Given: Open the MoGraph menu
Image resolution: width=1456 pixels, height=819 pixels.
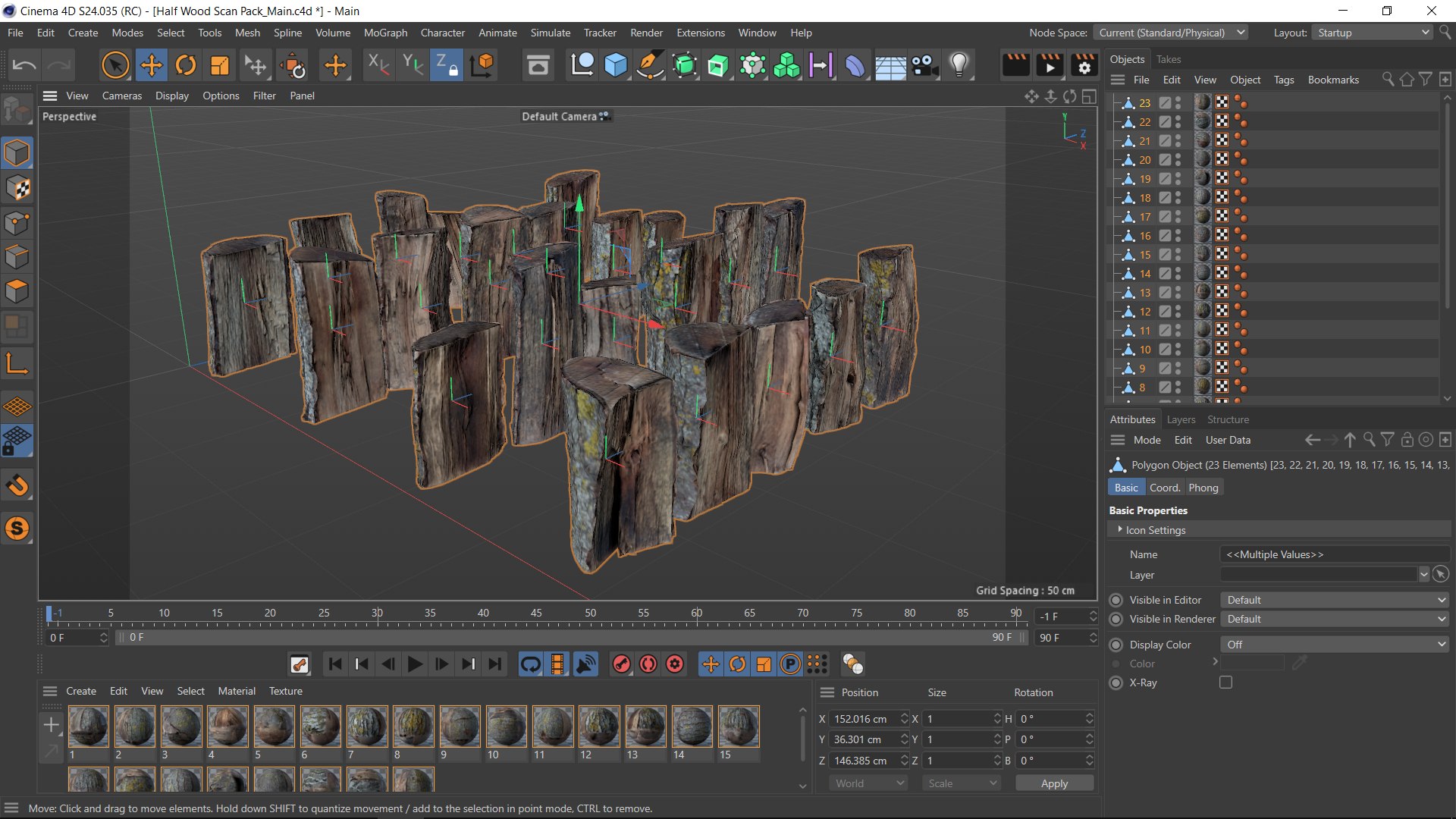Looking at the screenshot, I should point(385,33).
